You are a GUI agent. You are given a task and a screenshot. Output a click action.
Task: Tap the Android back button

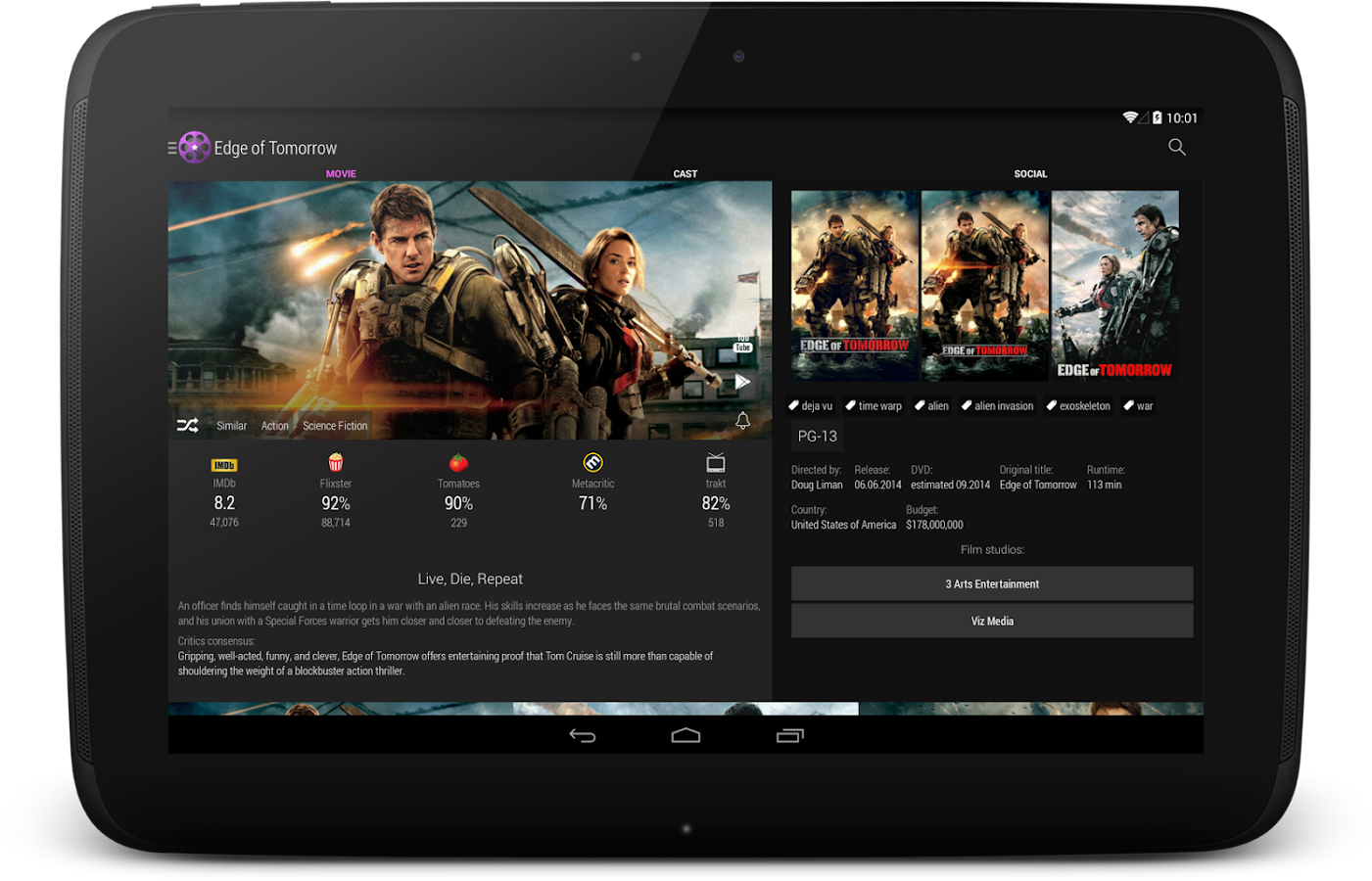pos(583,735)
